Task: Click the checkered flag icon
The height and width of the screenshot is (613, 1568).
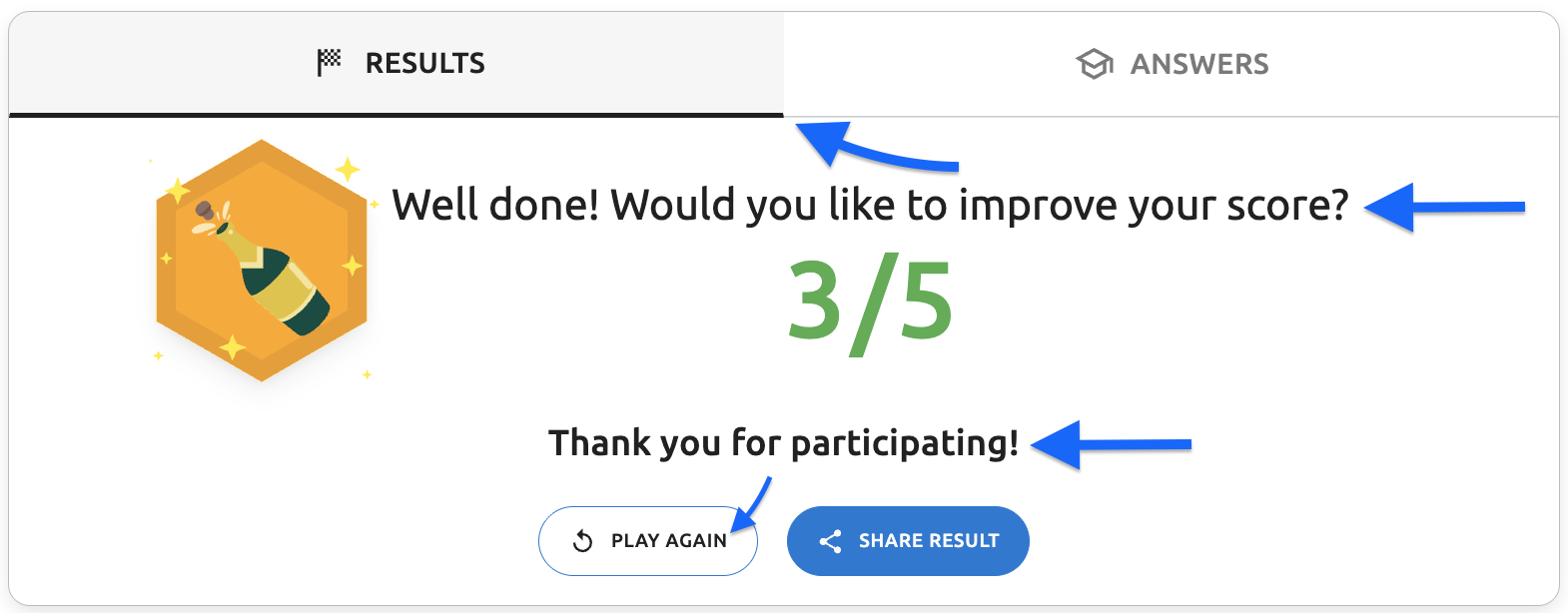Action: [x=329, y=63]
